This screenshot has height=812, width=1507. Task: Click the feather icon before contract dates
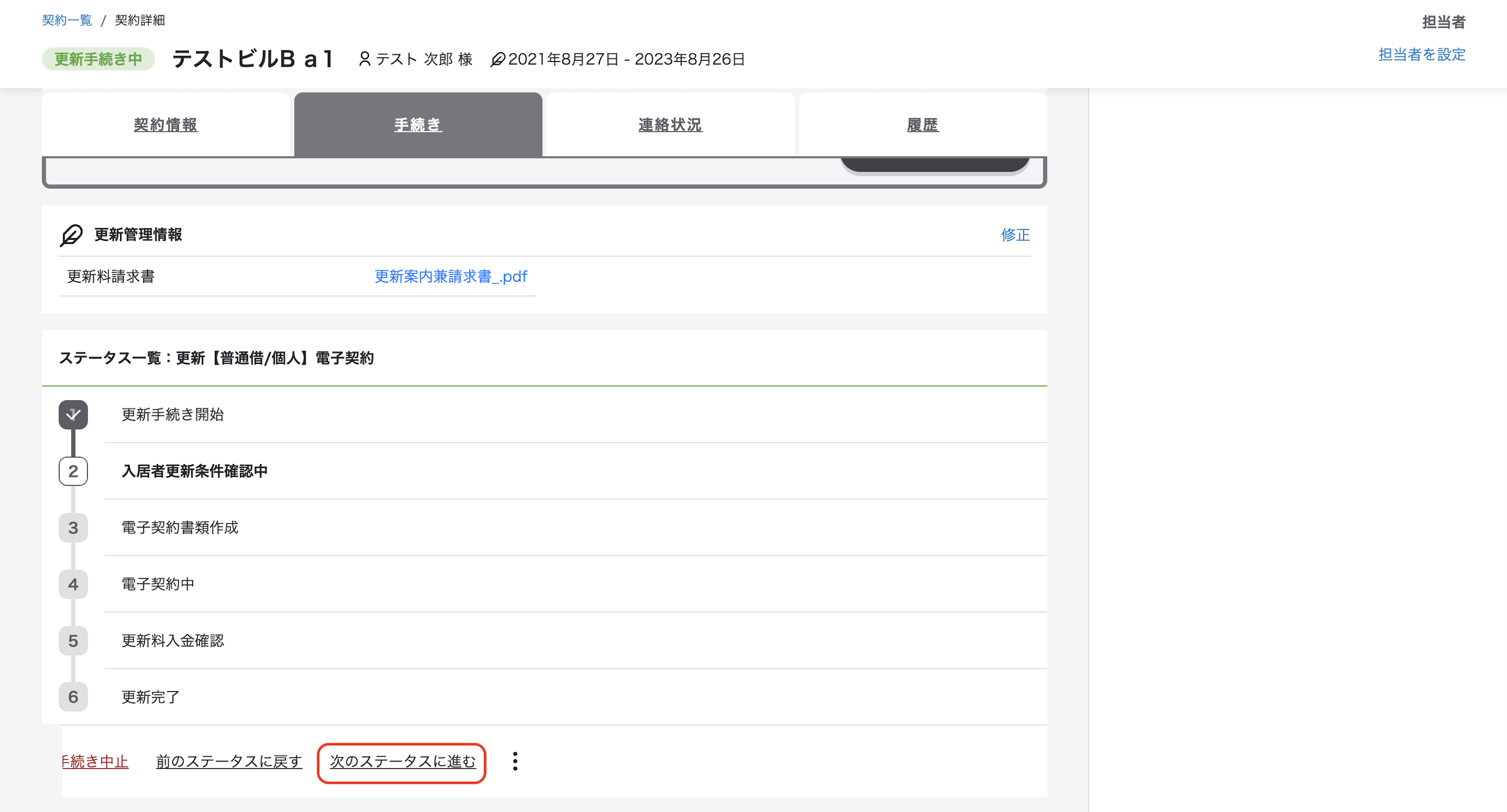[497, 59]
